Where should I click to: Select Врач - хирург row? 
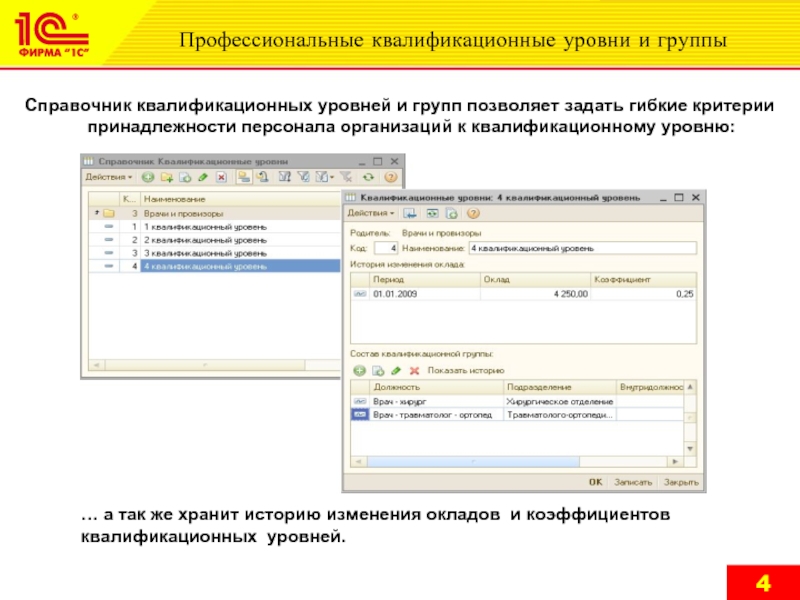(517, 402)
